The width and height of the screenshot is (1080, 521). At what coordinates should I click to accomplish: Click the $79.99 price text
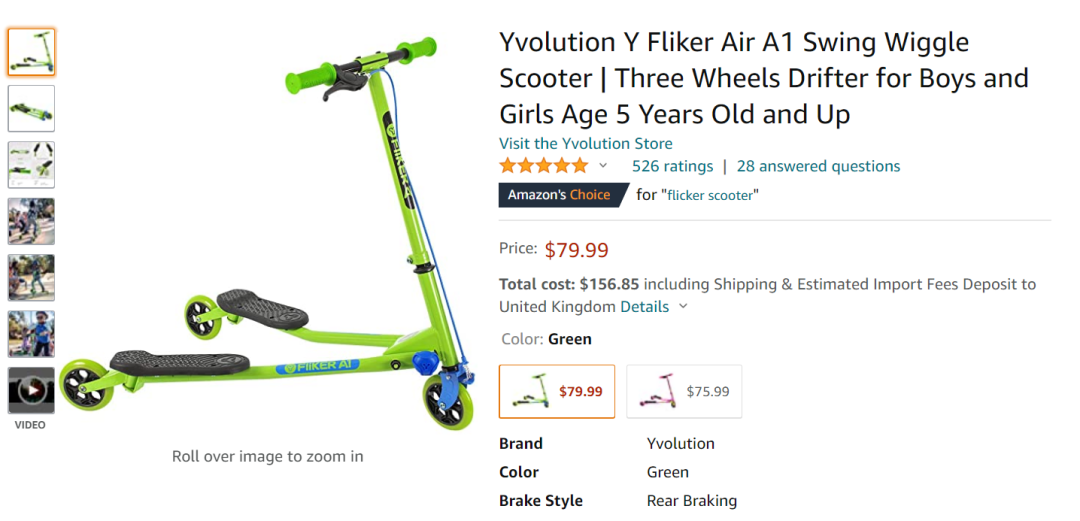pyautogui.click(x=576, y=250)
